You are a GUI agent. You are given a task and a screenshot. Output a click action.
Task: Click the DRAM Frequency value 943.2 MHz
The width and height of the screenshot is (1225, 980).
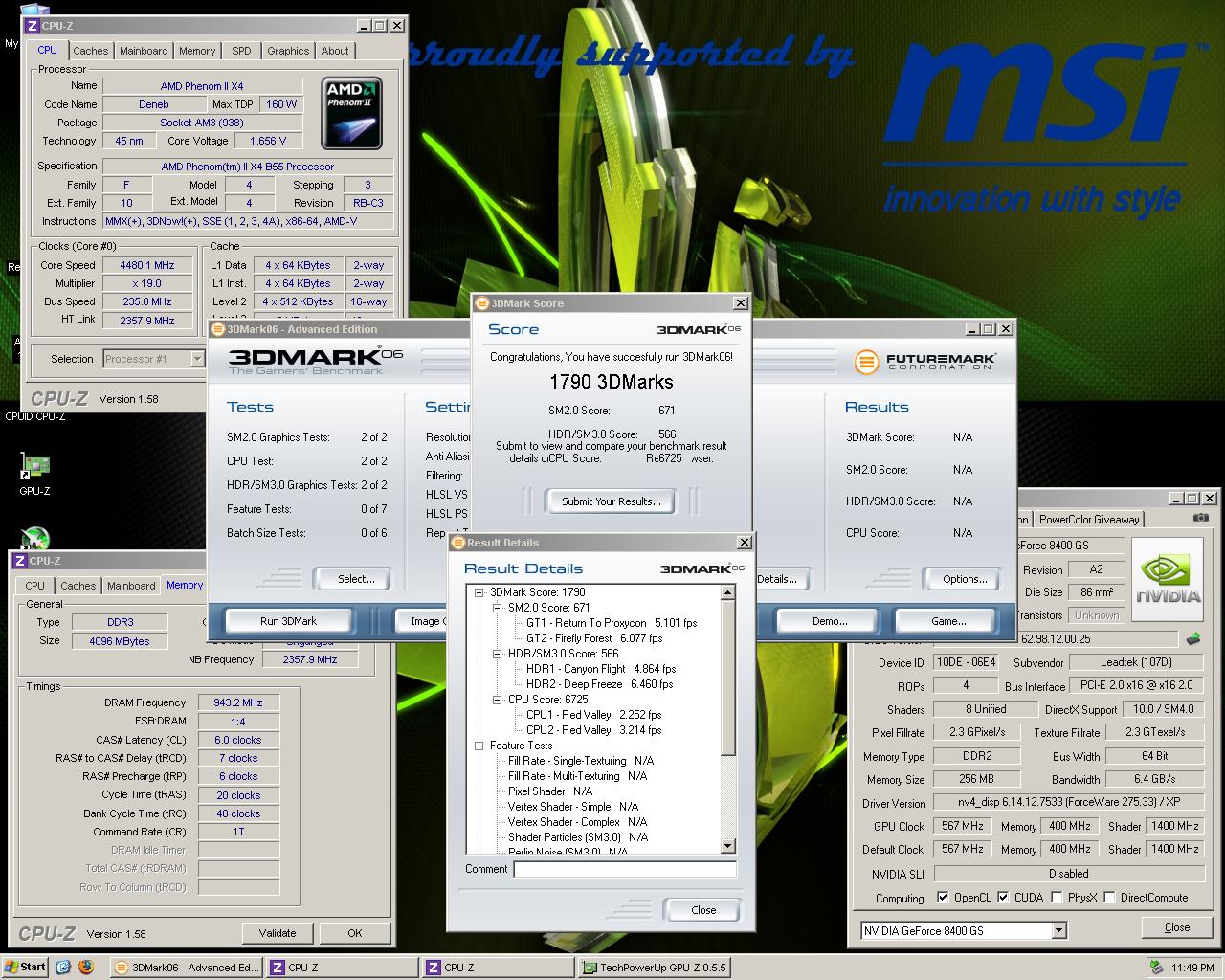(x=238, y=702)
